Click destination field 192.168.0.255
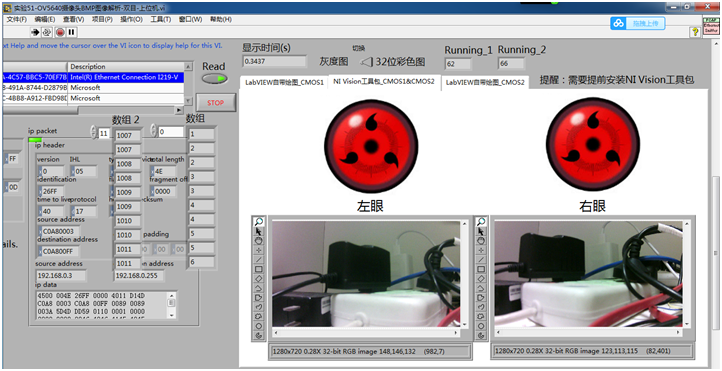This screenshot has width=722, height=371. point(139,276)
